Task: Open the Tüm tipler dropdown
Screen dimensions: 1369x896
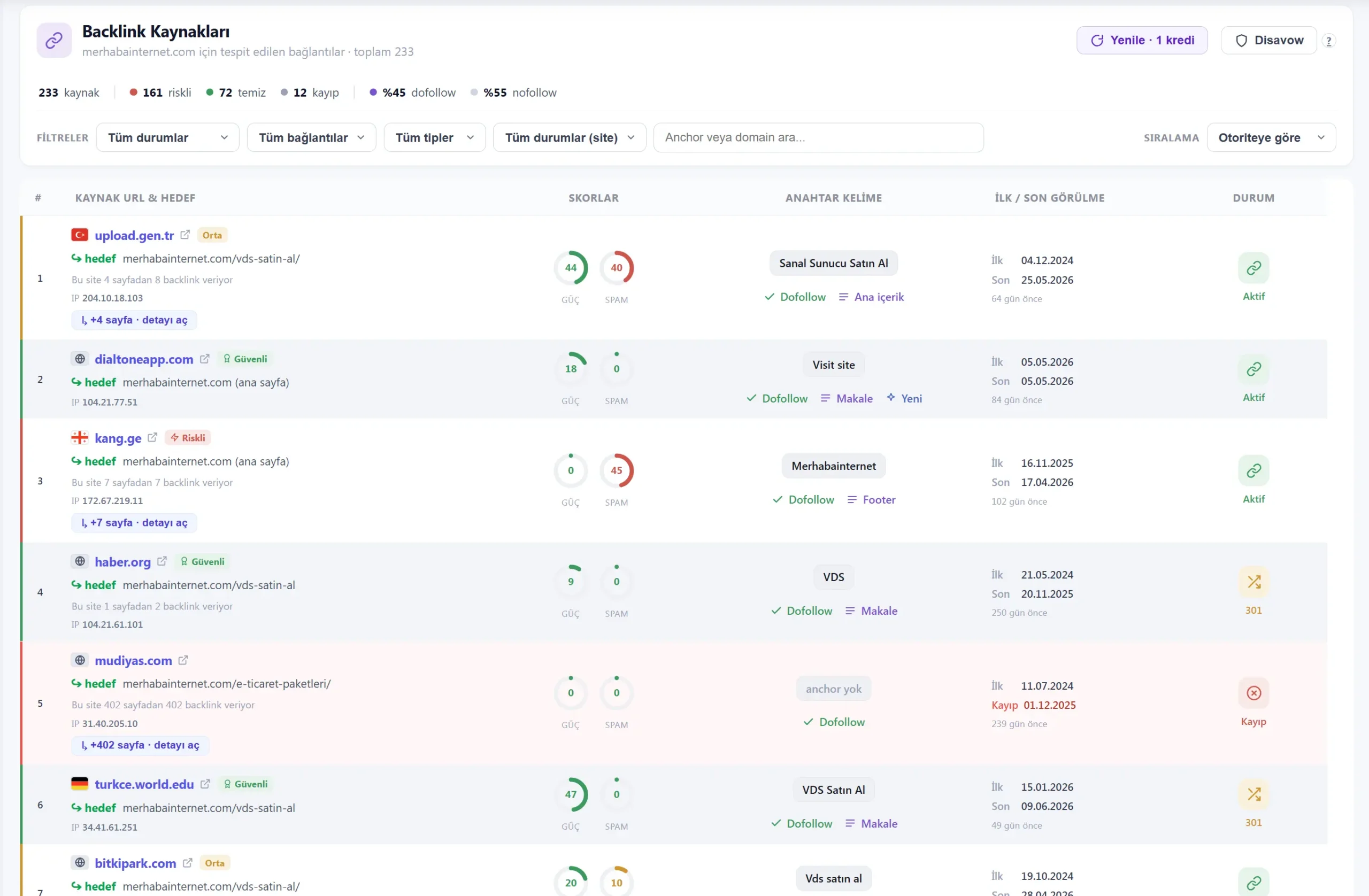Action: 434,137
